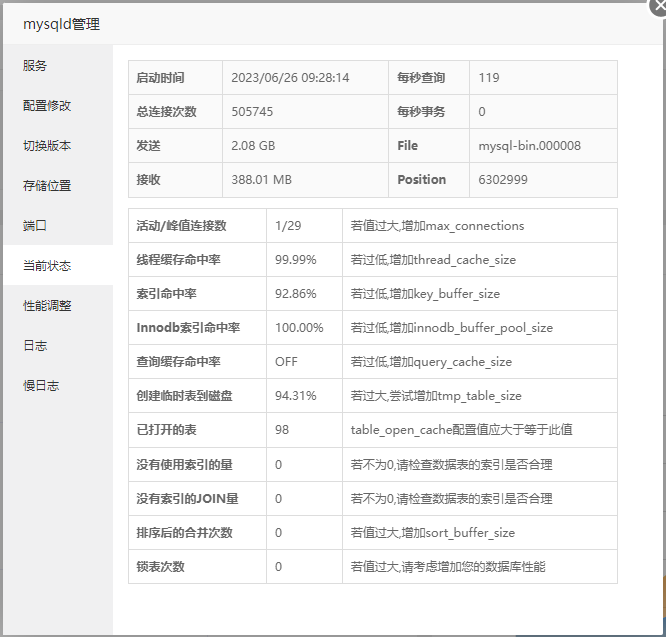Image resolution: width=666 pixels, height=637 pixels.
Task: Open the 存储位置 tab
Action: tap(58, 185)
